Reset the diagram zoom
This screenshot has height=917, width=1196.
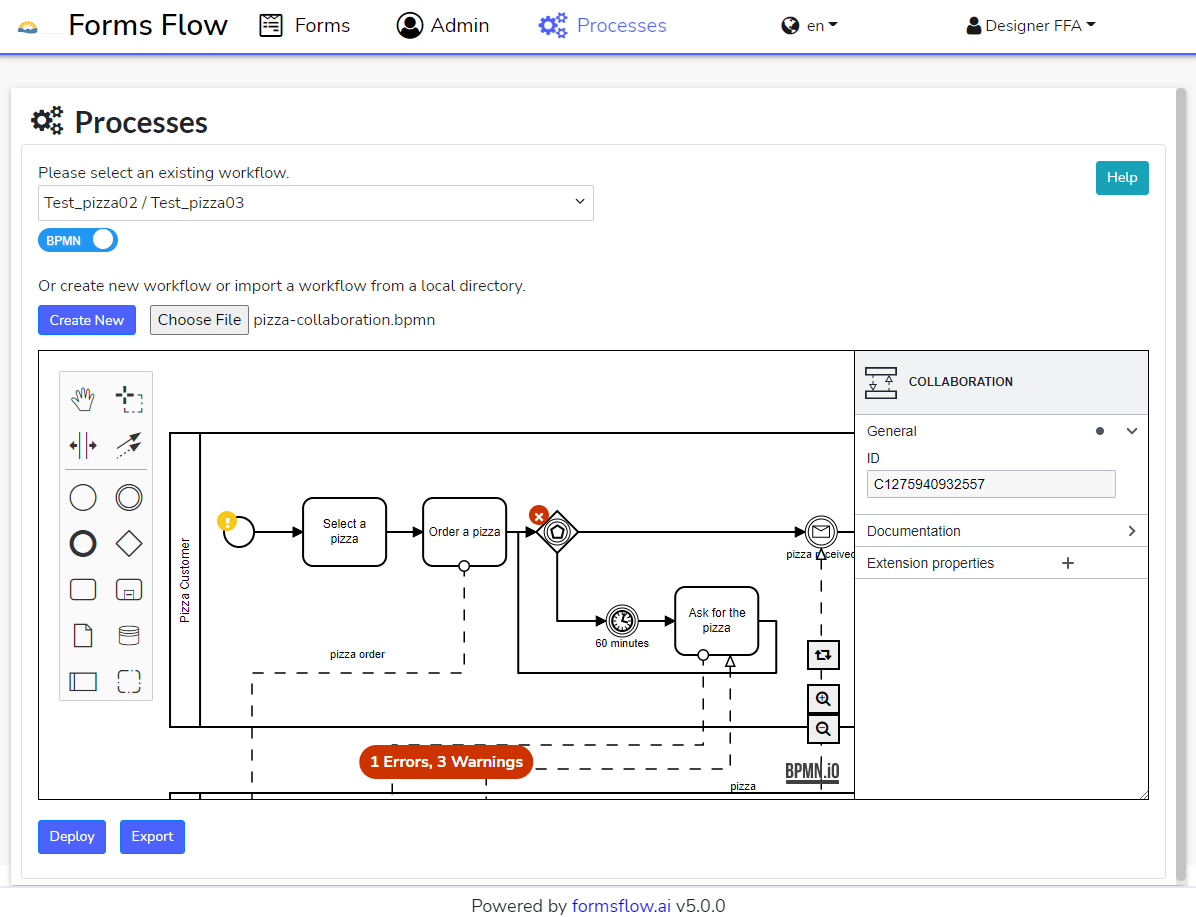(x=823, y=655)
